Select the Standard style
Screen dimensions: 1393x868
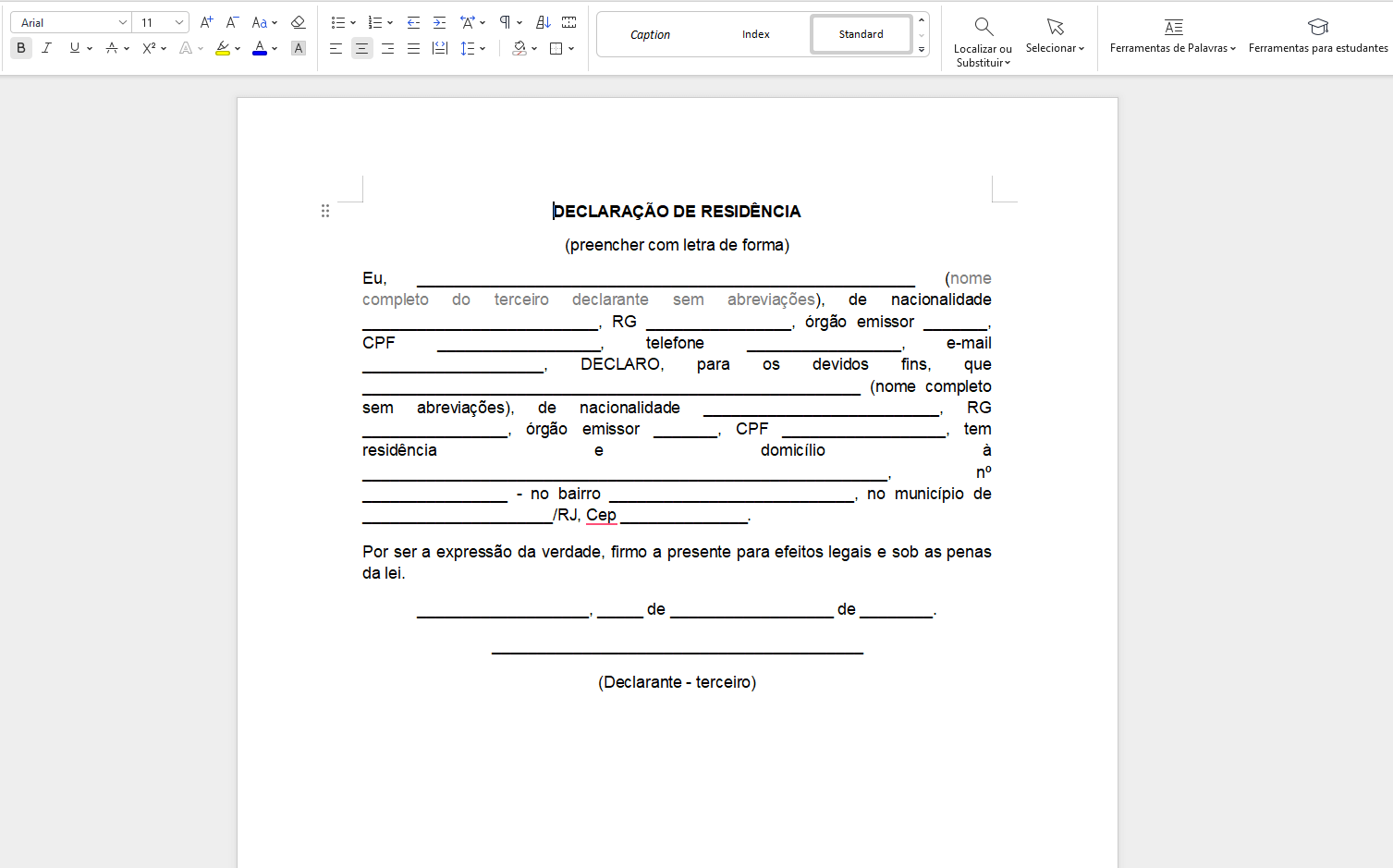pyautogui.click(x=861, y=34)
